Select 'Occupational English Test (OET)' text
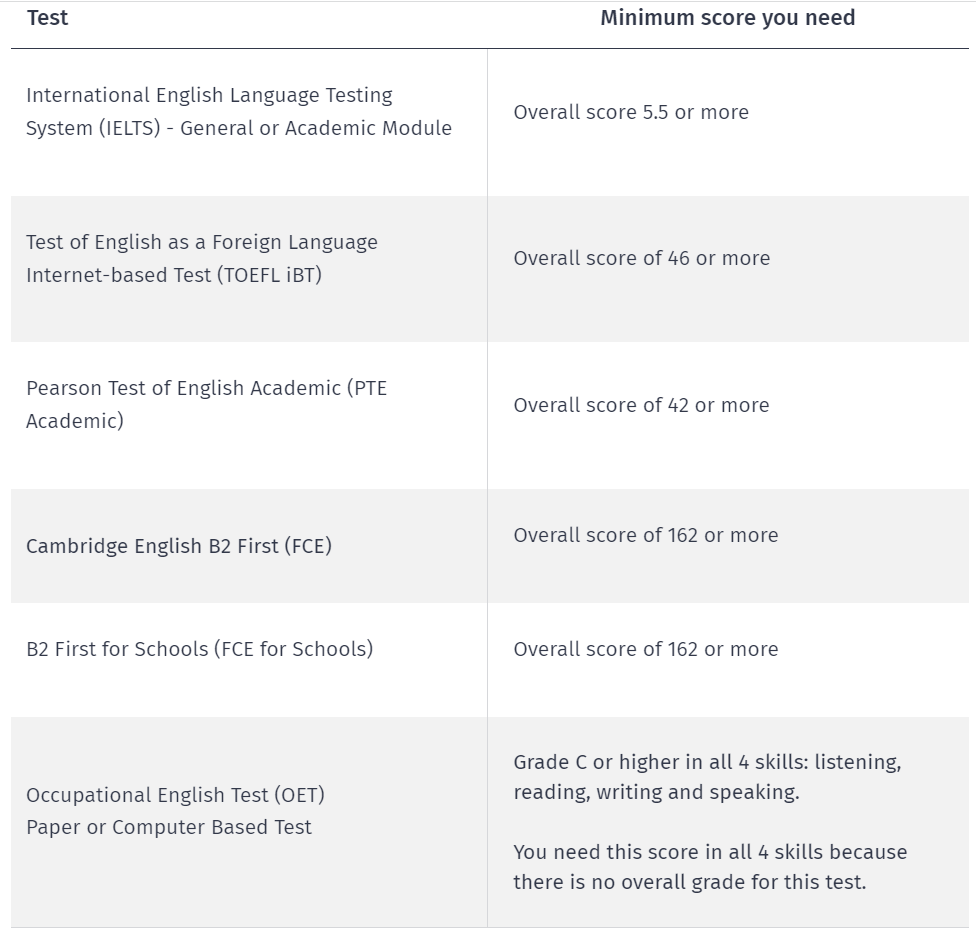This screenshot has width=976, height=934. click(176, 795)
